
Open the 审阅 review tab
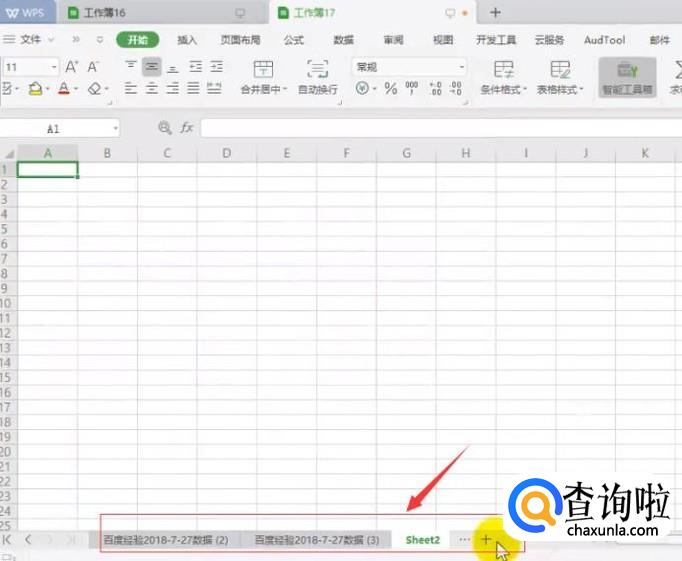coord(393,40)
